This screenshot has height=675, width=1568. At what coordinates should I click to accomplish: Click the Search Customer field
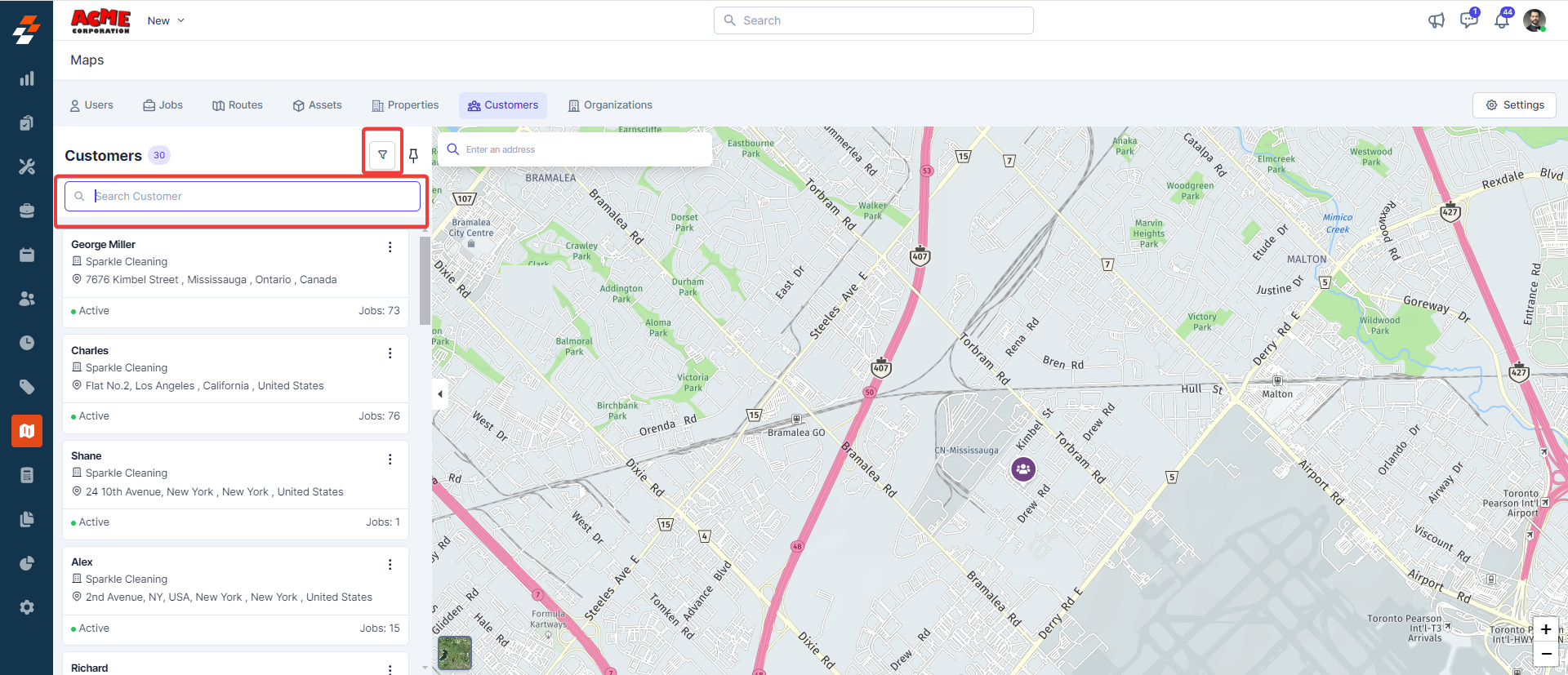pos(243,196)
